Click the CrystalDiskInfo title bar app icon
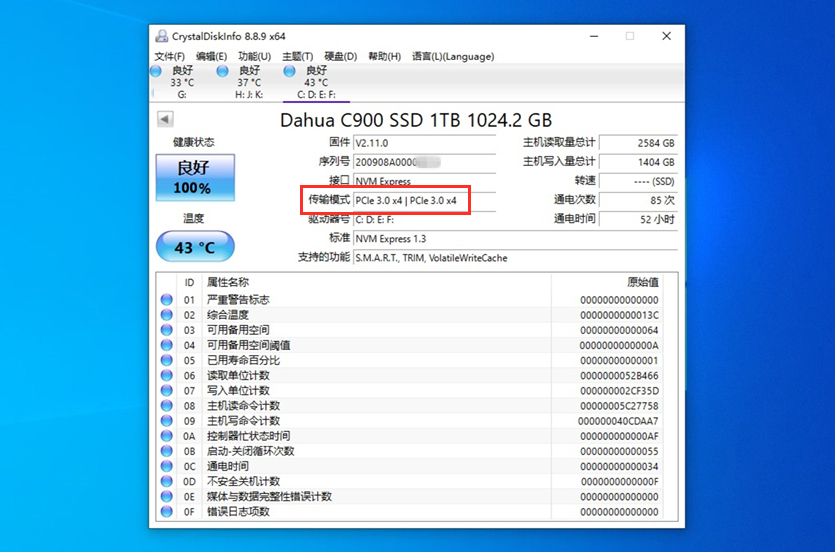 [x=161, y=36]
